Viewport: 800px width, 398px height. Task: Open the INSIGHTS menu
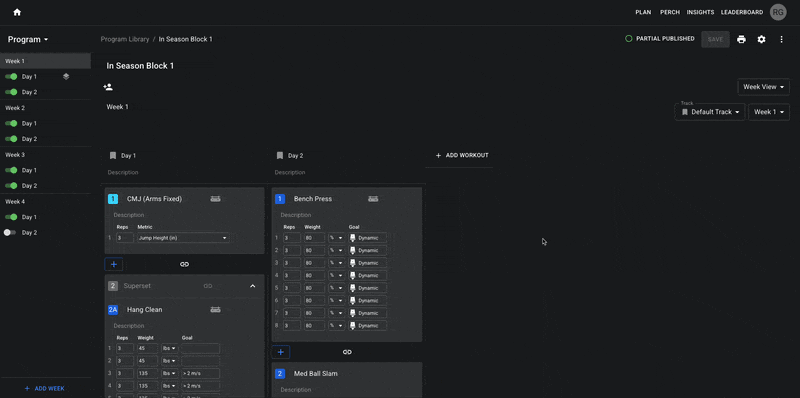(x=700, y=12)
